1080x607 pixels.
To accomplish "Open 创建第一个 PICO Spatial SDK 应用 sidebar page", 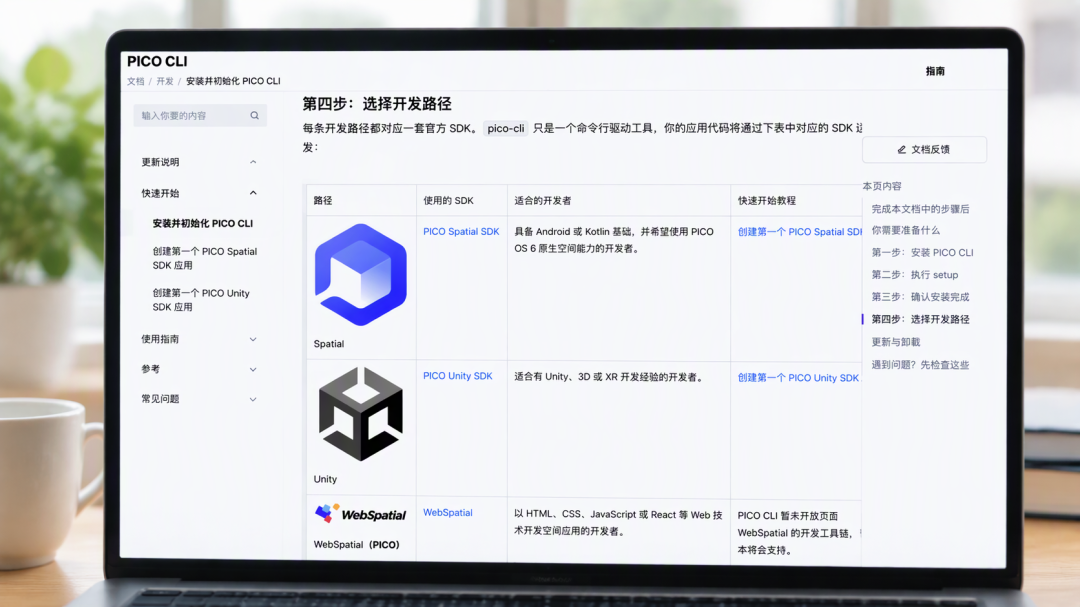I will [205, 258].
